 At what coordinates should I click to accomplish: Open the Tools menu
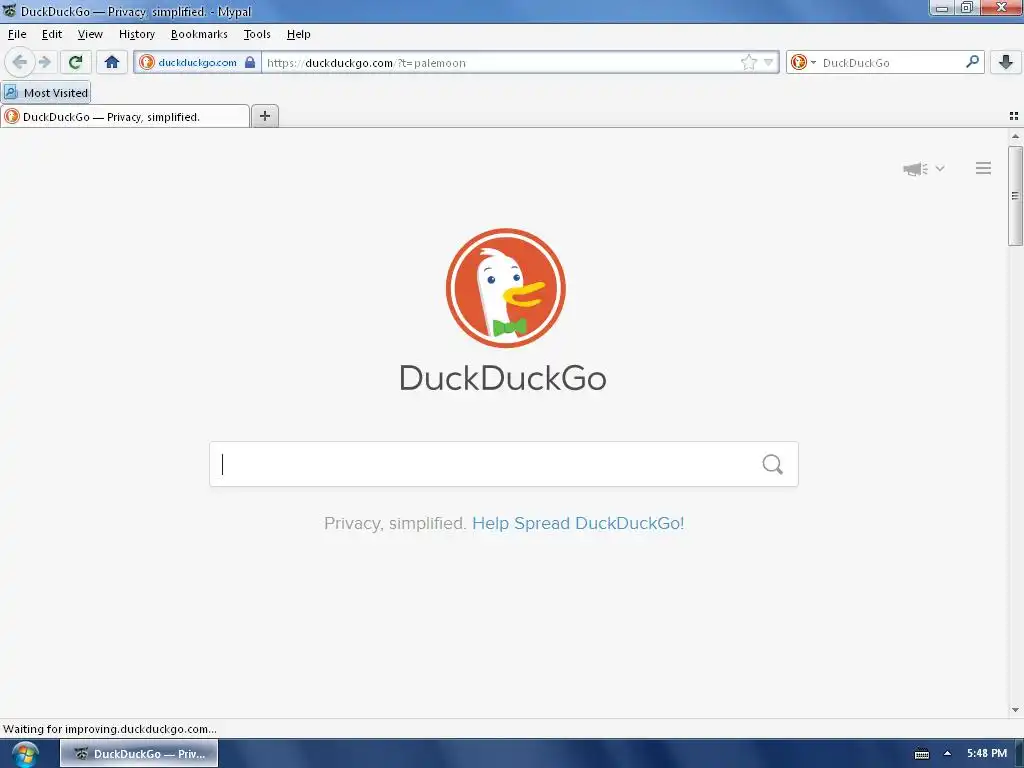257,34
